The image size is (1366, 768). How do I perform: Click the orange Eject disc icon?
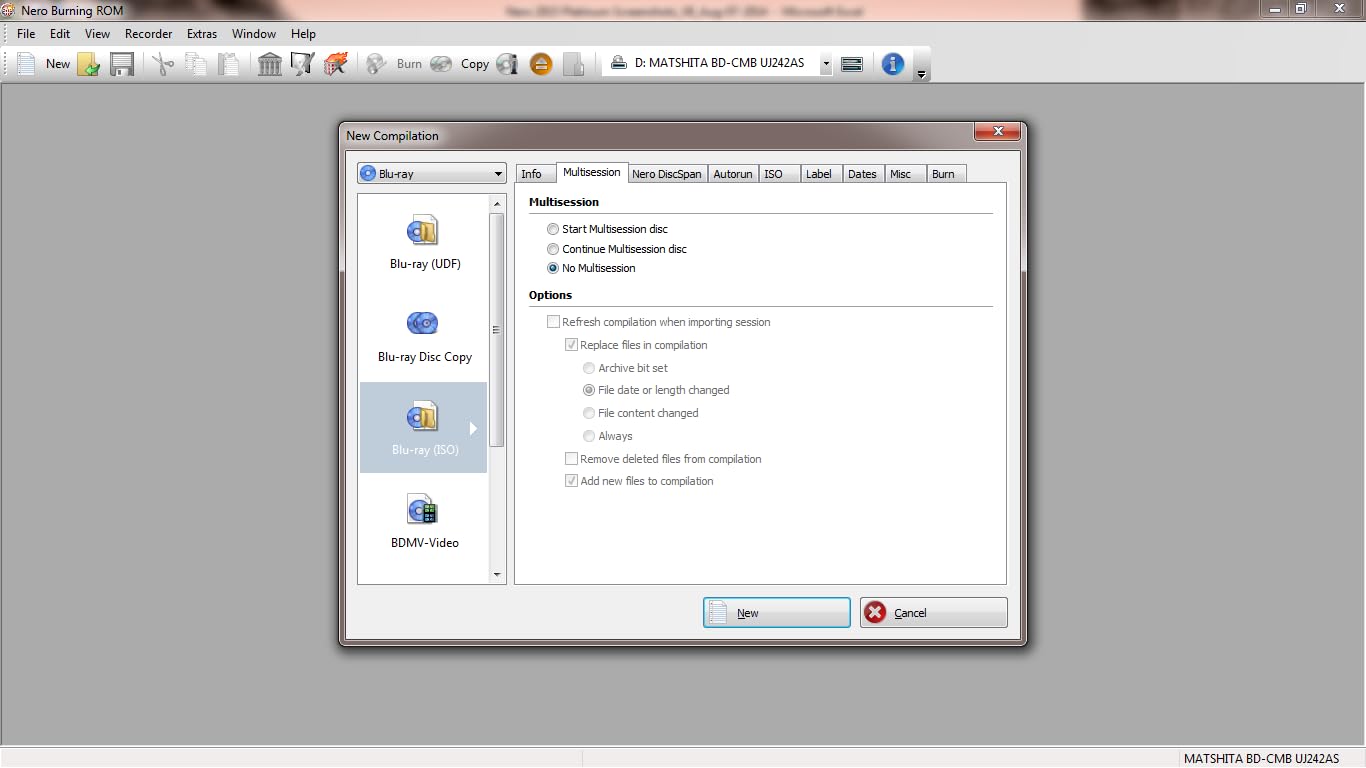(541, 64)
